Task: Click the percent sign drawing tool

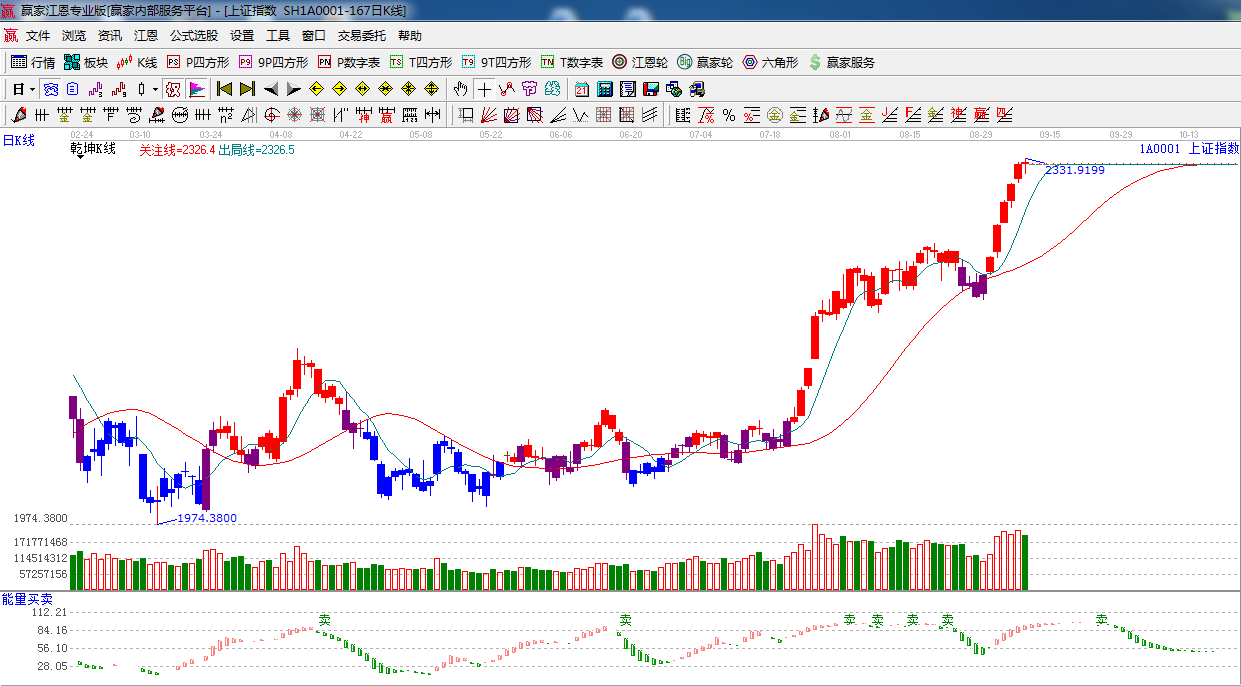Action: pyautogui.click(x=729, y=115)
